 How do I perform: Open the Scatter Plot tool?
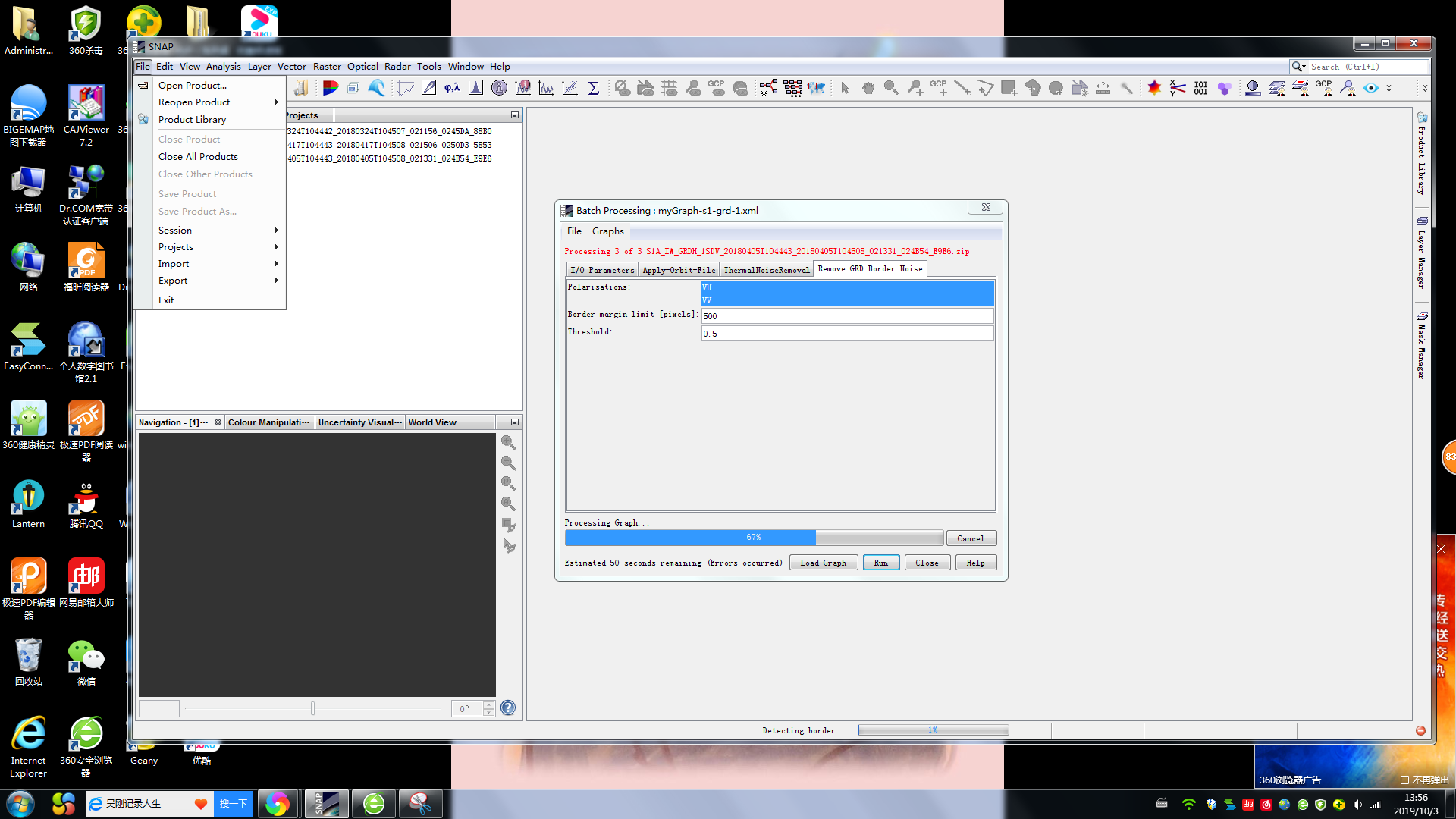(570, 88)
